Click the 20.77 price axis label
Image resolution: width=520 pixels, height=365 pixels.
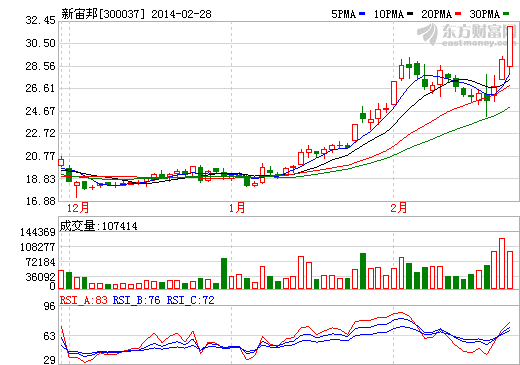point(41,156)
